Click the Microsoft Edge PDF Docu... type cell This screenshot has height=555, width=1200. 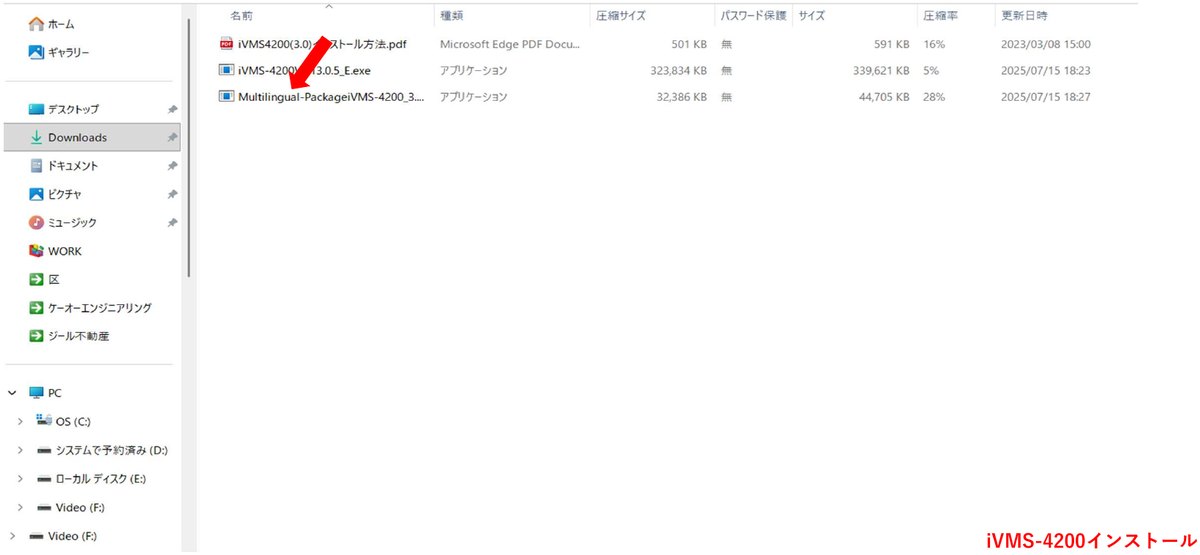[510, 44]
